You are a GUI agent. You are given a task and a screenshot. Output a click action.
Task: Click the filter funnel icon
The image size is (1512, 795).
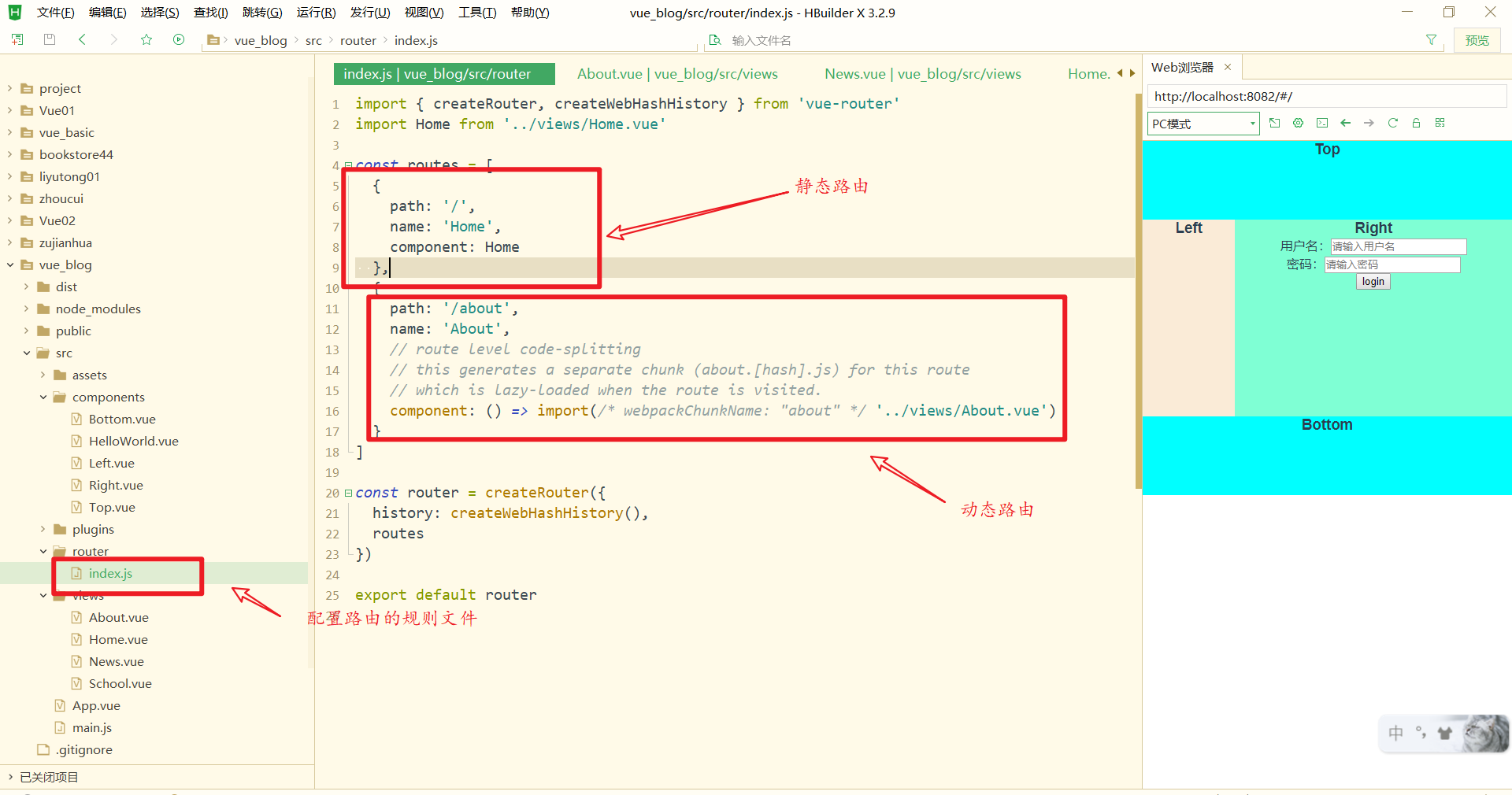pyautogui.click(x=1431, y=40)
